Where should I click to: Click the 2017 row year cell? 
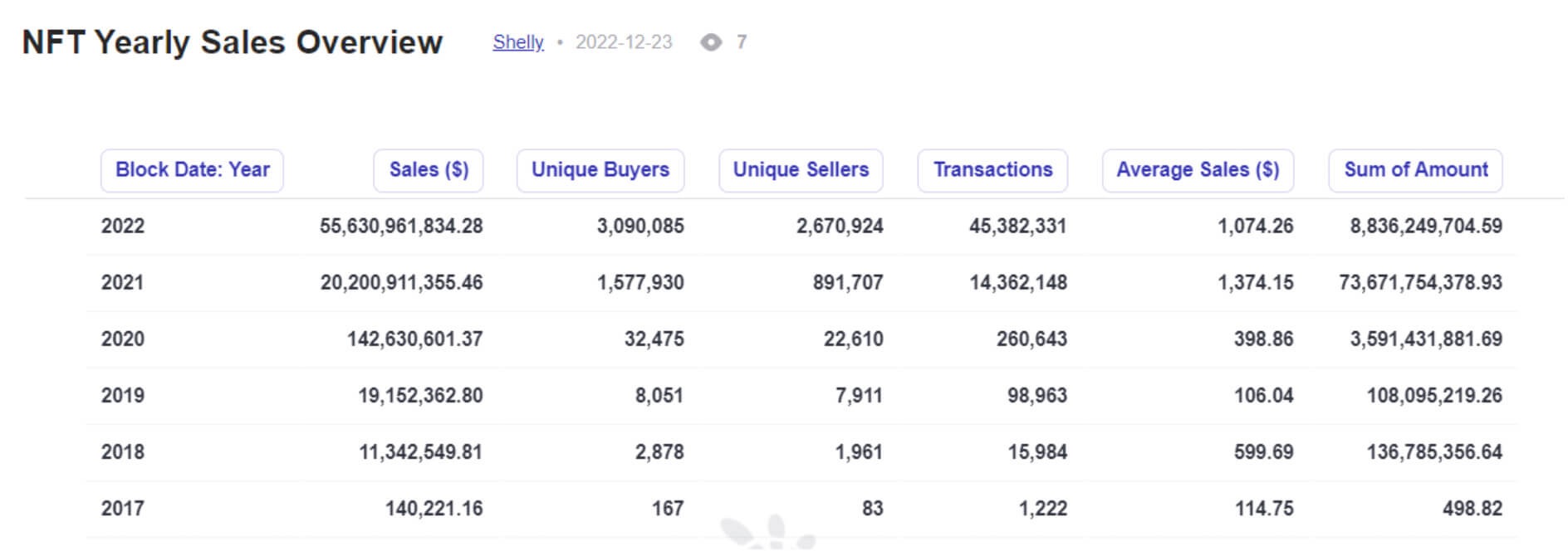(x=123, y=508)
